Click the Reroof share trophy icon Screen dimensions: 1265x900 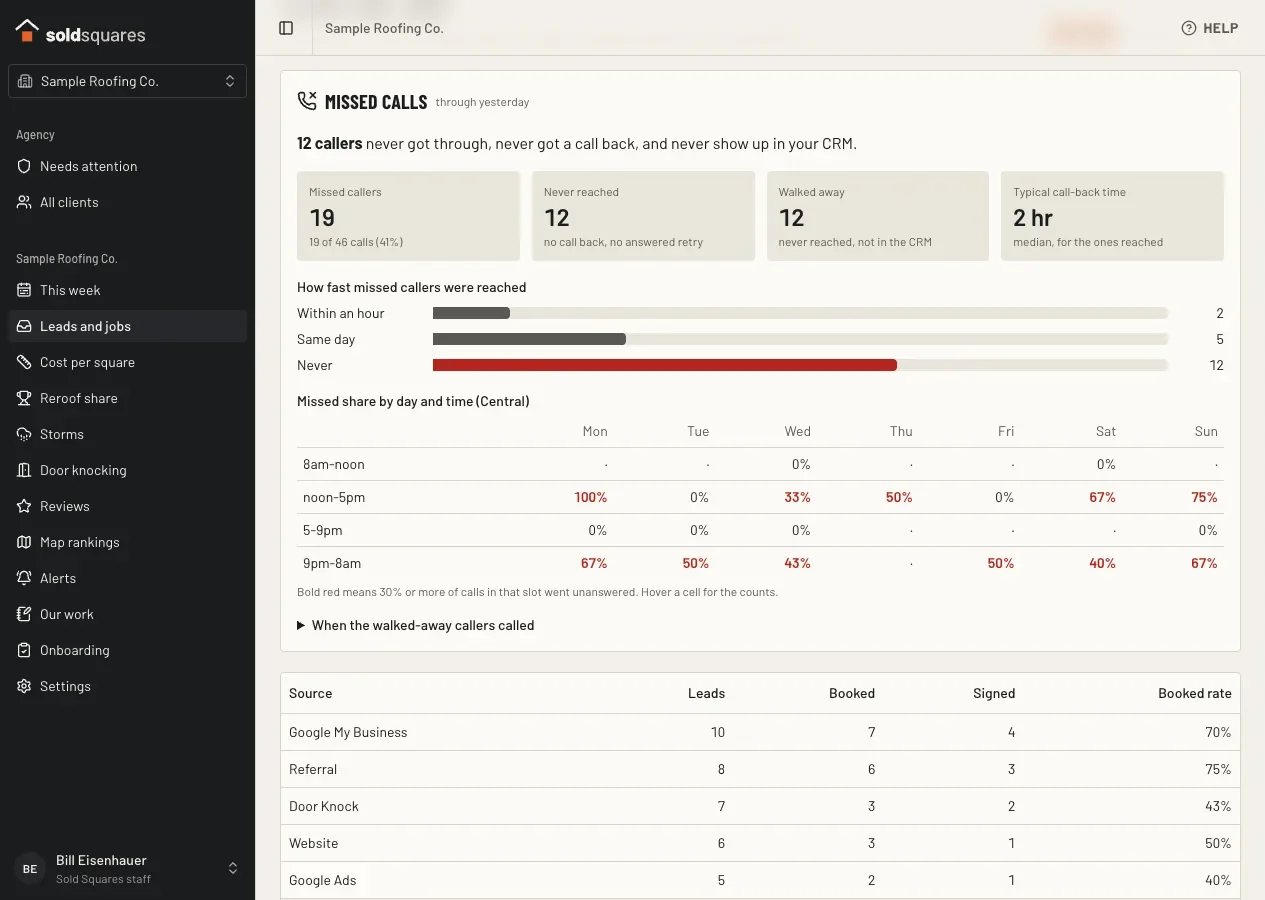tap(24, 398)
